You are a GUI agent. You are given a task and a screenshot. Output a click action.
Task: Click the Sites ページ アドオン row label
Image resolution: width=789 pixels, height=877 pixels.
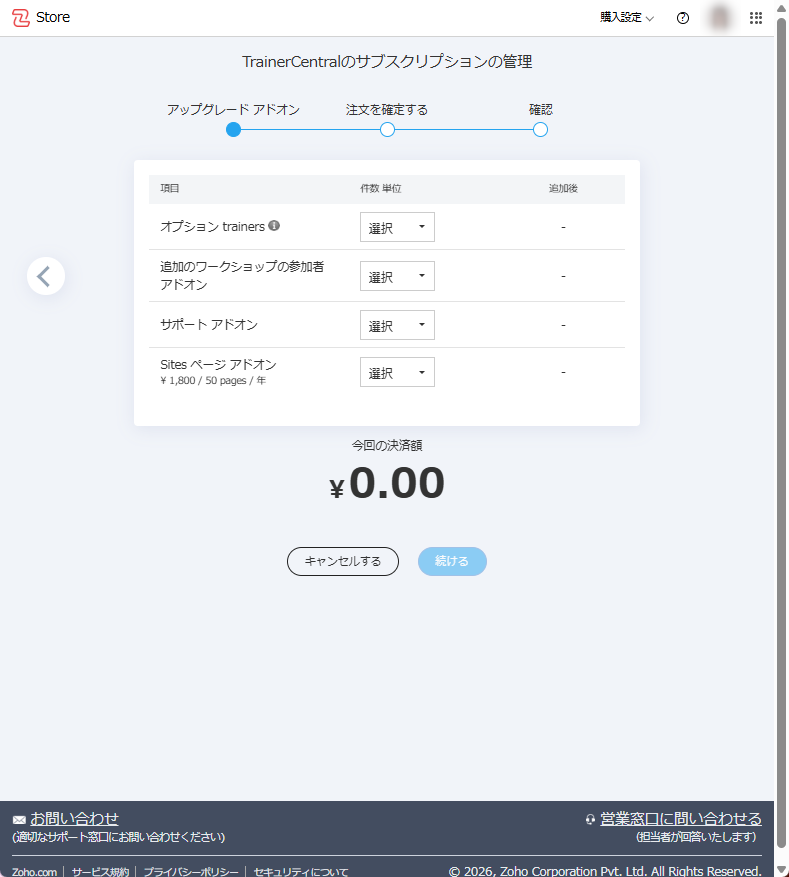tap(218, 365)
